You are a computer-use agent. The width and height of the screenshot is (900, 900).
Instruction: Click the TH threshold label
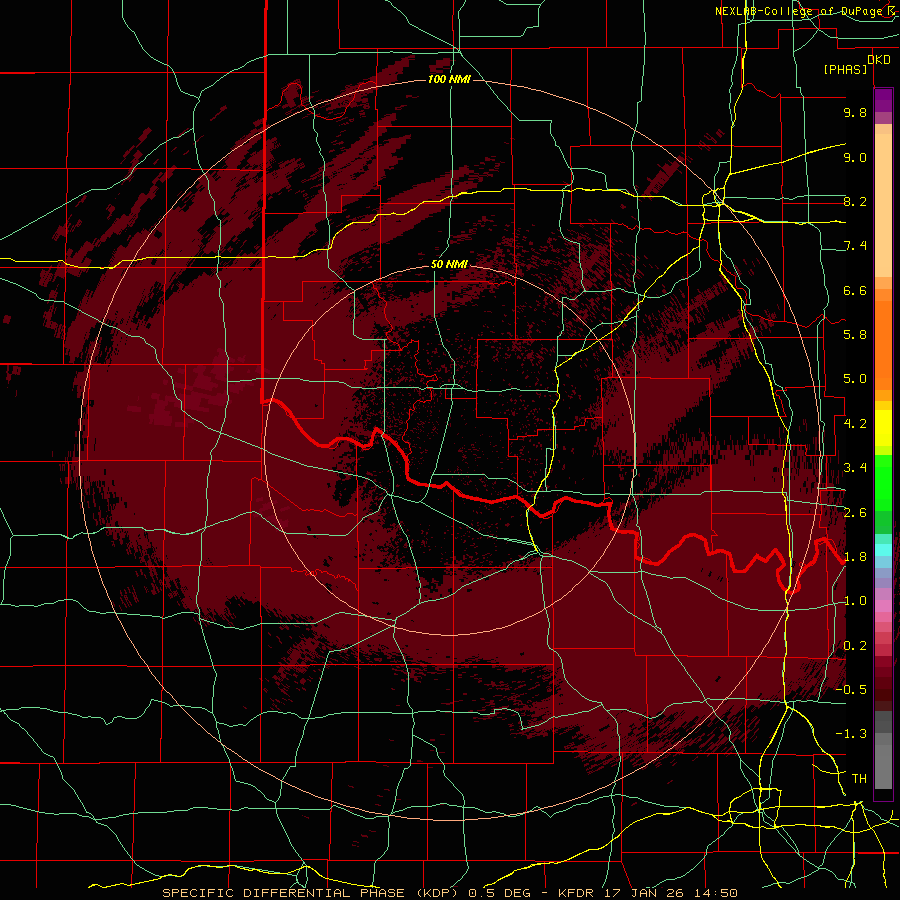[x=859, y=779]
